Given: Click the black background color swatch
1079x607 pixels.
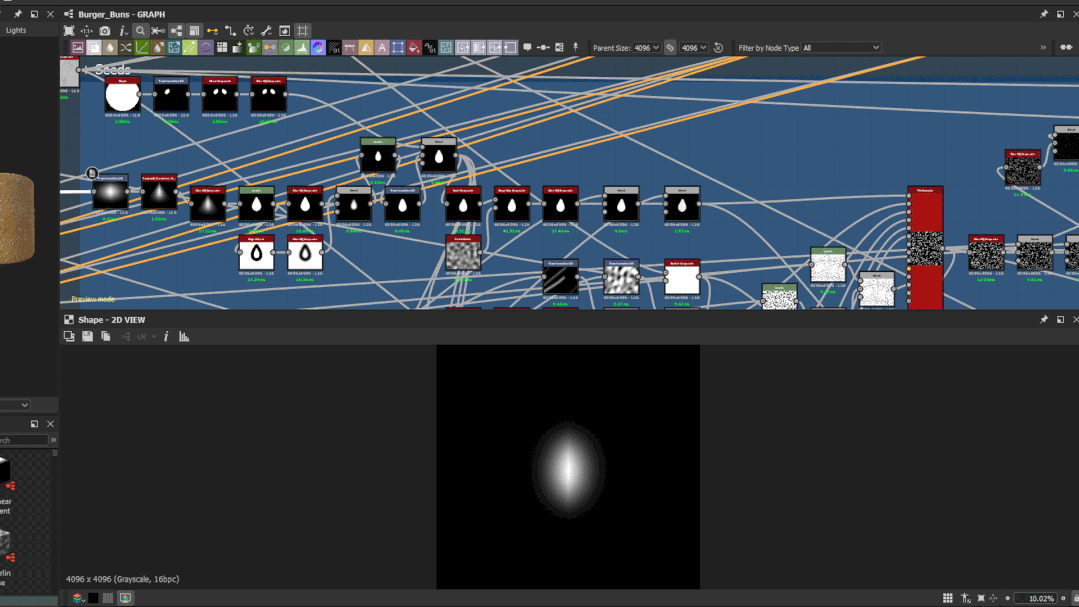Looking at the screenshot, I should pyautogui.click(x=93, y=598).
